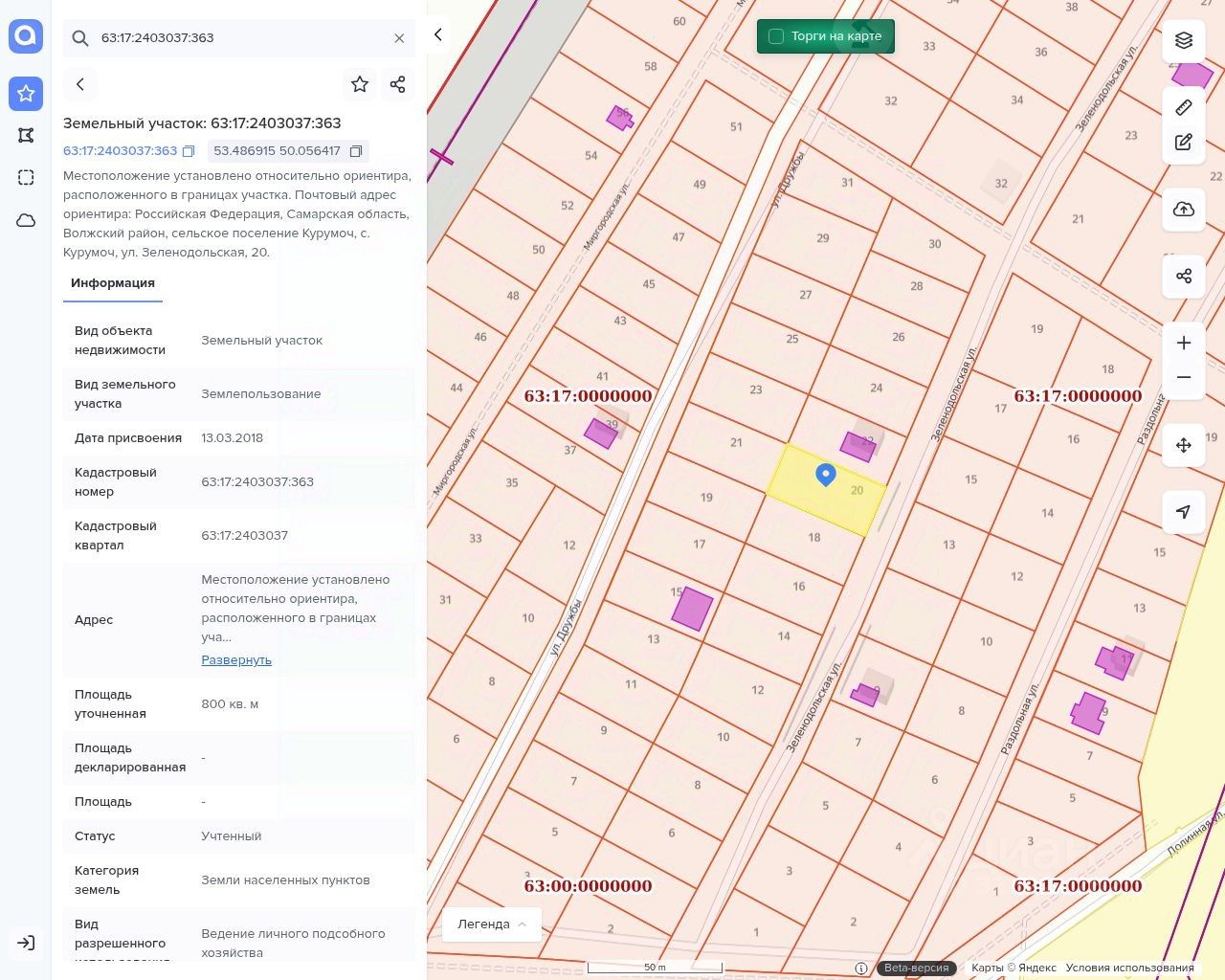The height and width of the screenshot is (980, 1225).
Task: Select the edit drawing tool on map
Action: coord(1184,142)
